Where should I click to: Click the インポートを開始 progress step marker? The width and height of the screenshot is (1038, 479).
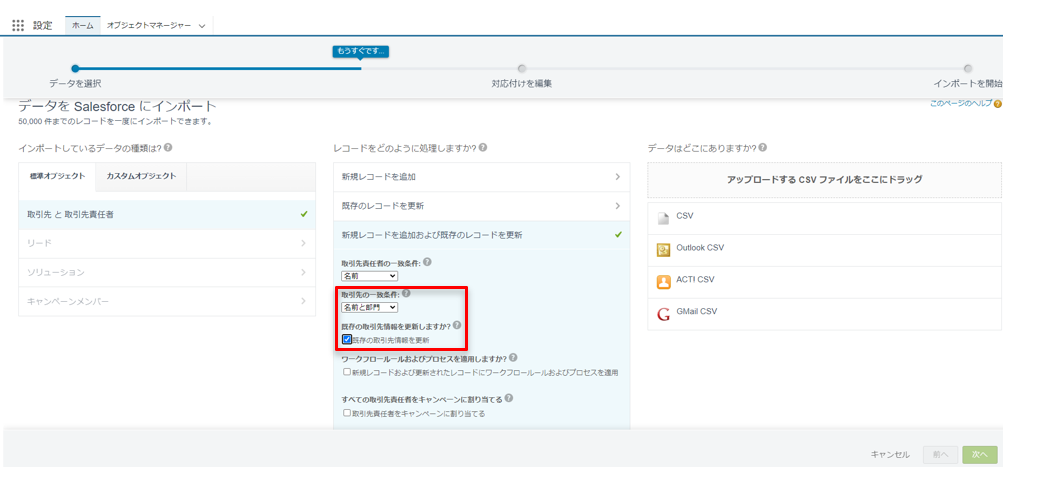pos(968,68)
